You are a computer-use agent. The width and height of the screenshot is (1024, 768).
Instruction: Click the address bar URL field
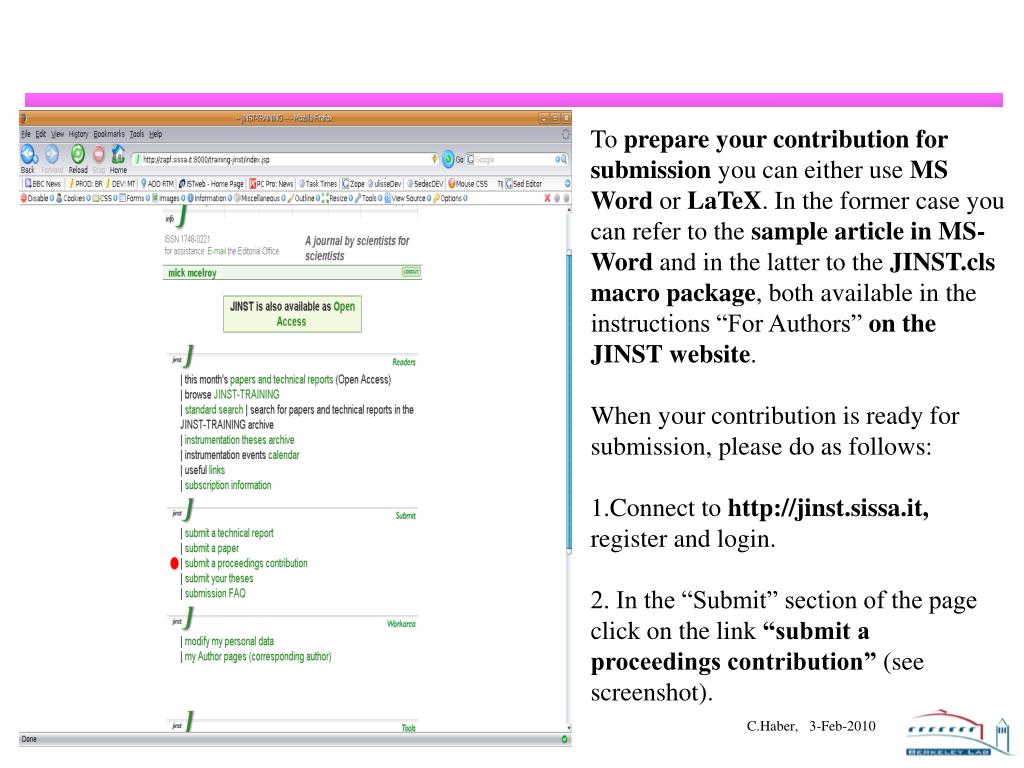click(285, 159)
